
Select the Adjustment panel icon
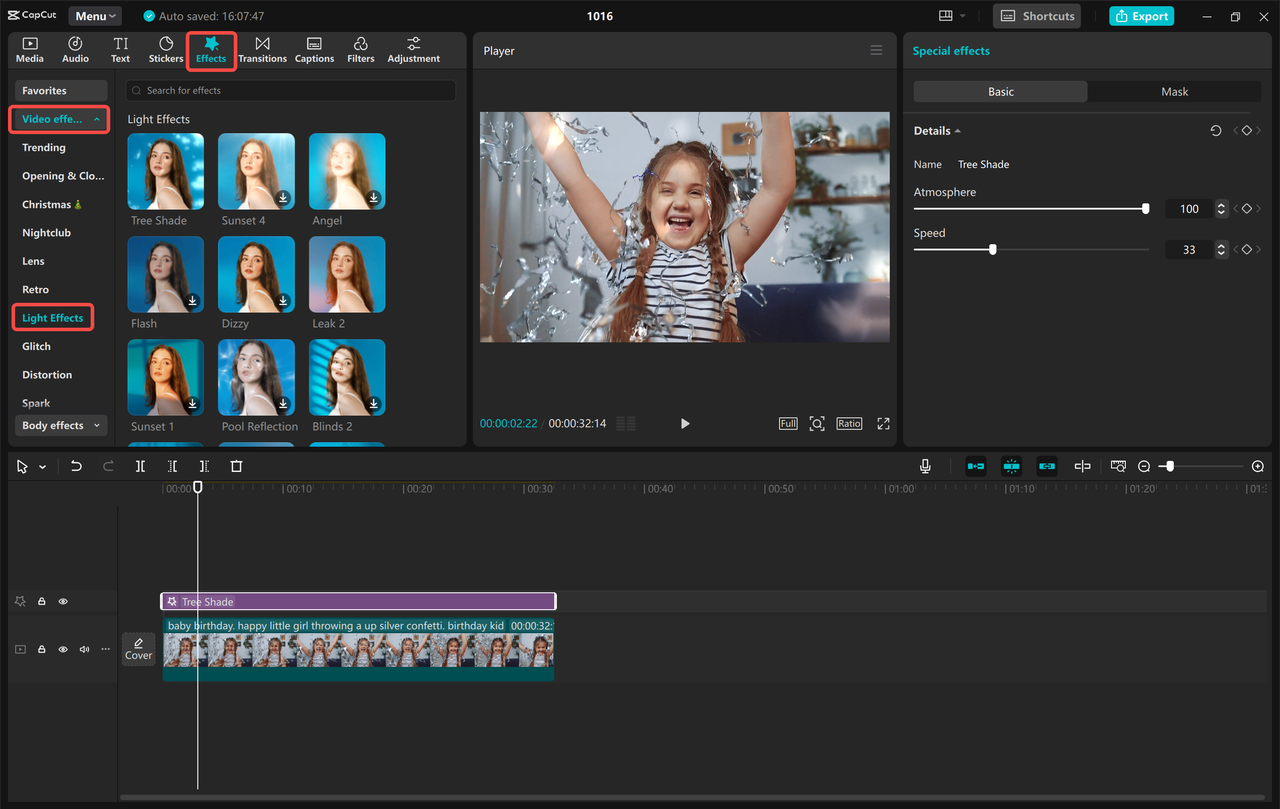pyautogui.click(x=413, y=48)
